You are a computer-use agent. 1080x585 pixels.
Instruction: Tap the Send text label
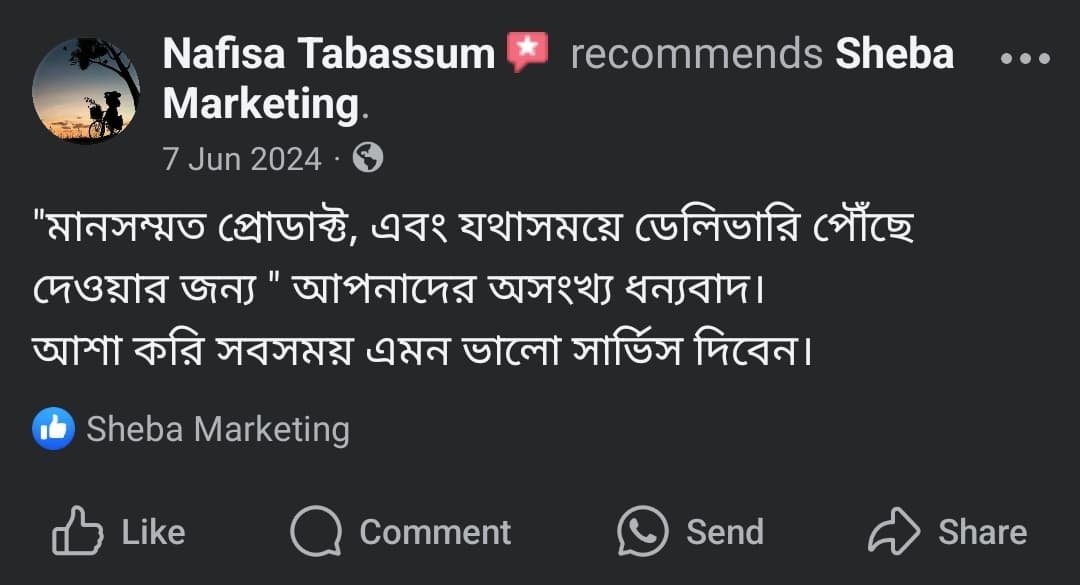(x=725, y=532)
